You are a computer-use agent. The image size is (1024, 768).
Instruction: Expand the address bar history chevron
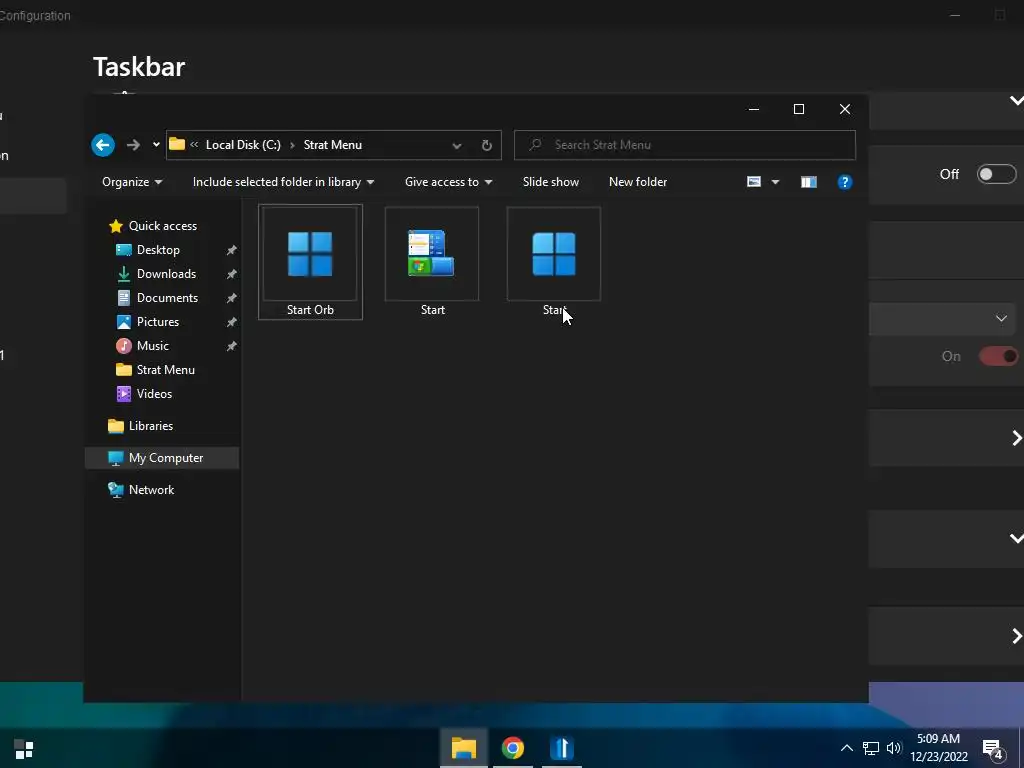point(457,146)
